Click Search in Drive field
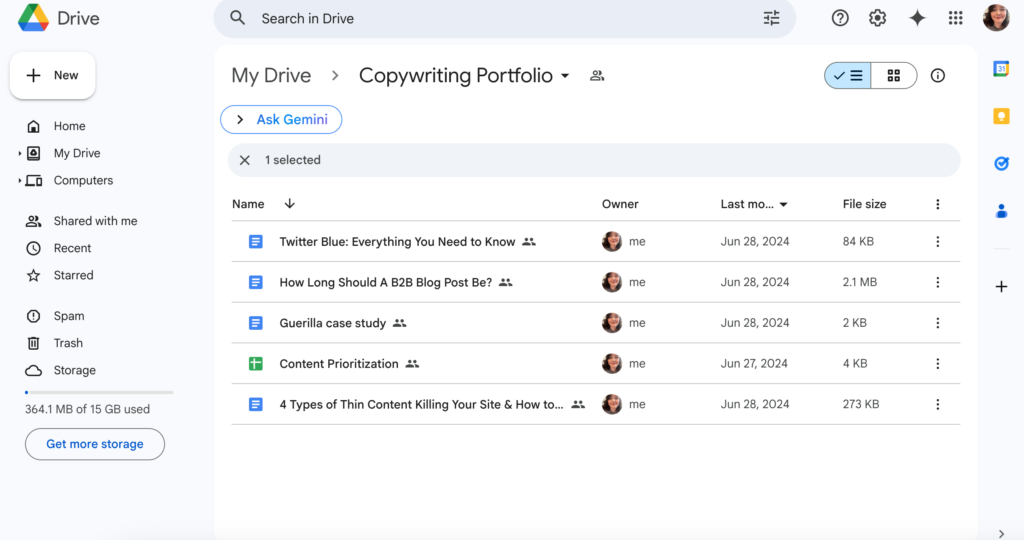Image resolution: width=1024 pixels, height=540 pixels. pos(504,18)
